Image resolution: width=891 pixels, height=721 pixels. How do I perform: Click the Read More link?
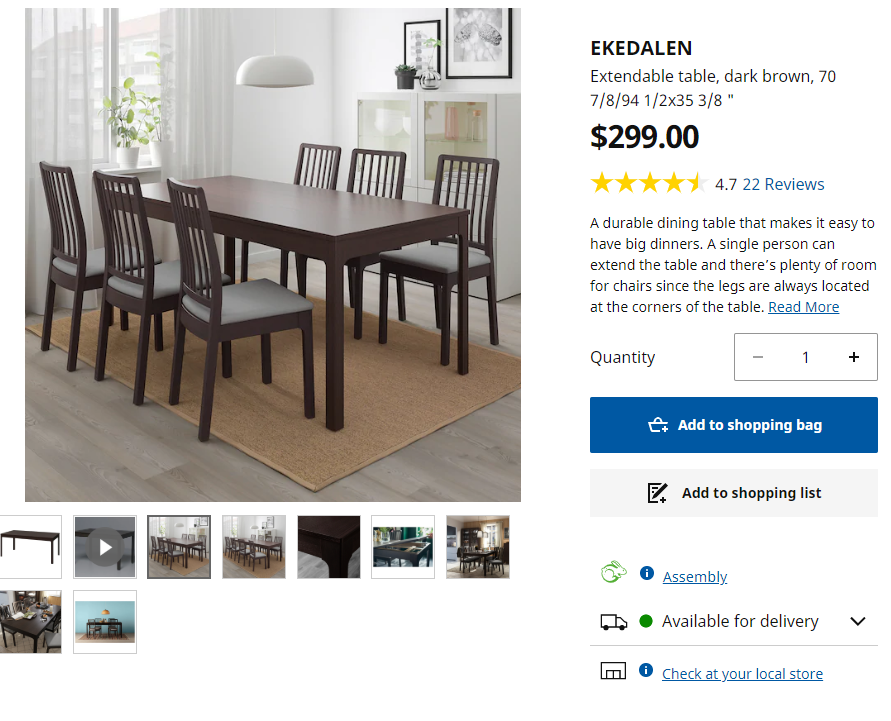[803, 307]
